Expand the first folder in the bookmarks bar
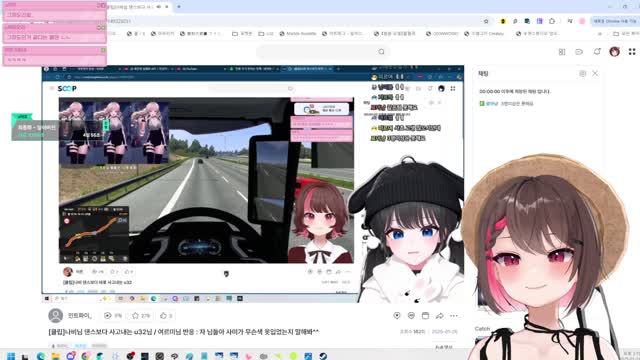 pyautogui.click(x=242, y=33)
